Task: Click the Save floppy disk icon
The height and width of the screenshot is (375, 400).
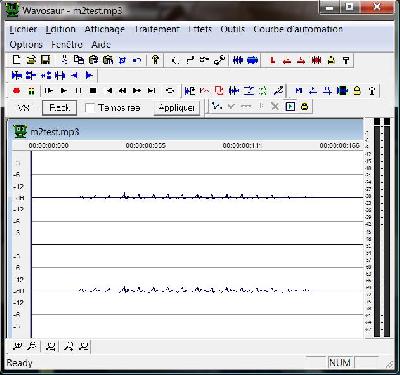Action: [45, 60]
